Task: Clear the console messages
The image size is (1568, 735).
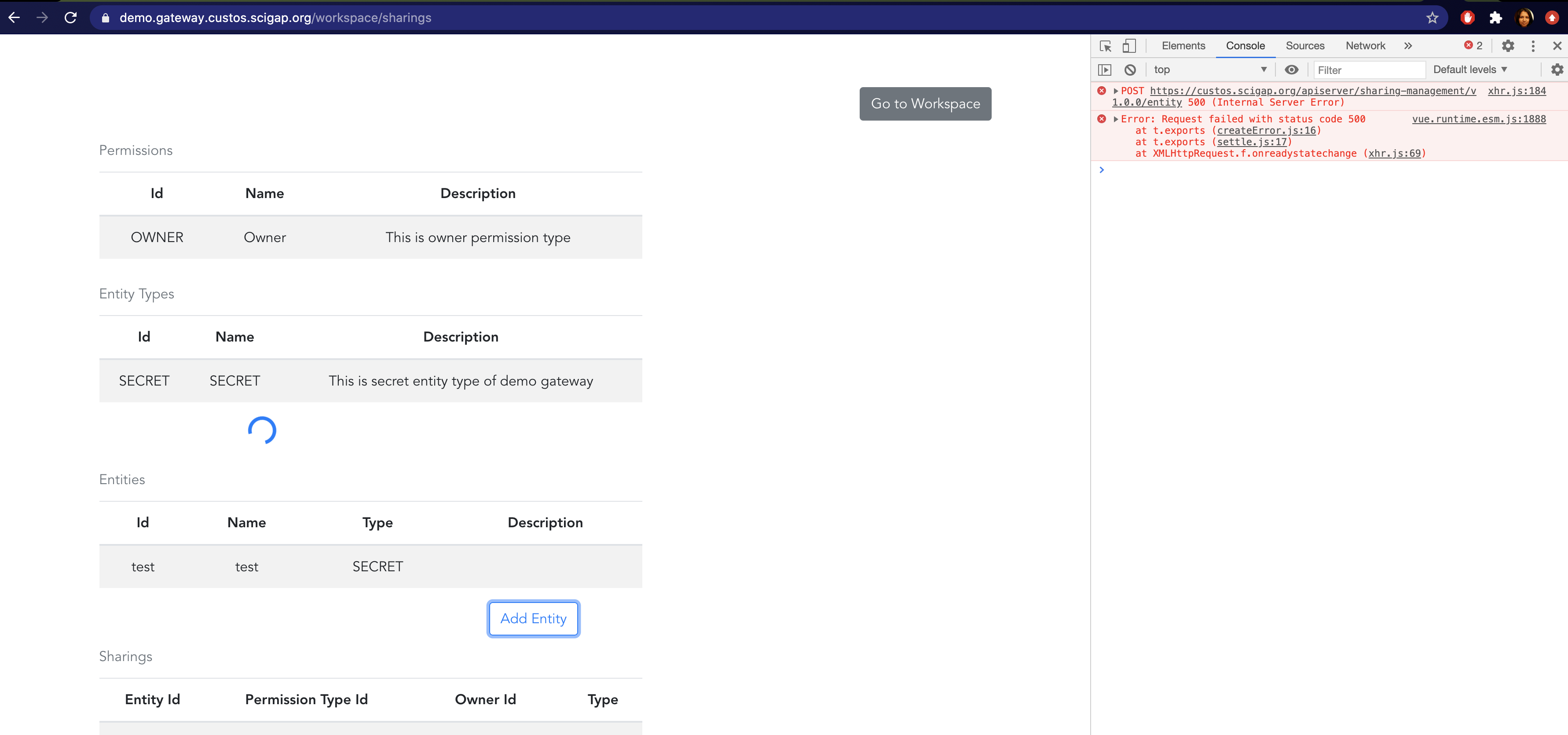Action: 1130,70
